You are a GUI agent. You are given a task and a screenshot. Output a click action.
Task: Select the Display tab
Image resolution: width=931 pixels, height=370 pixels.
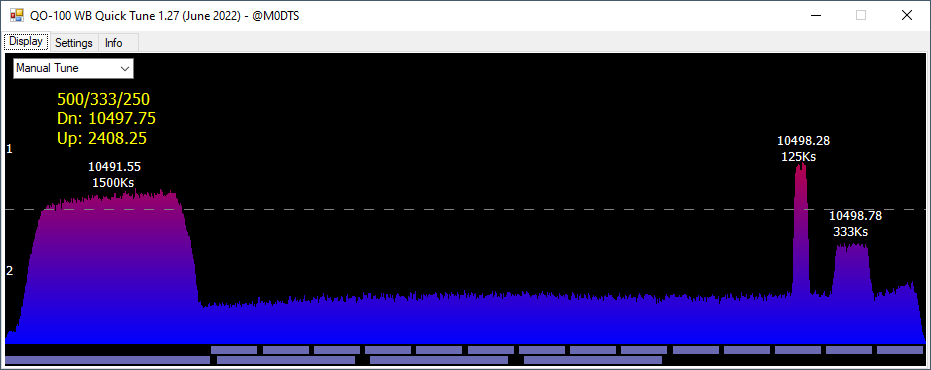(x=26, y=42)
